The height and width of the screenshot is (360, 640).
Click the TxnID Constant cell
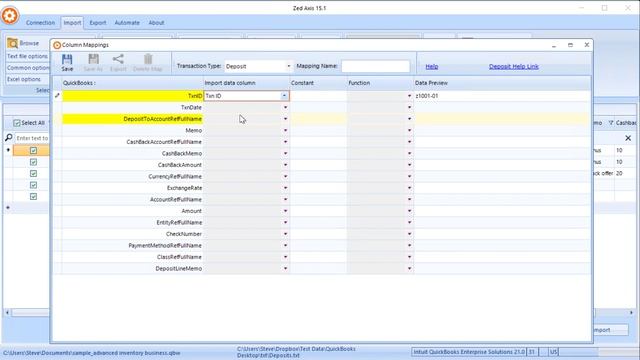coord(318,96)
